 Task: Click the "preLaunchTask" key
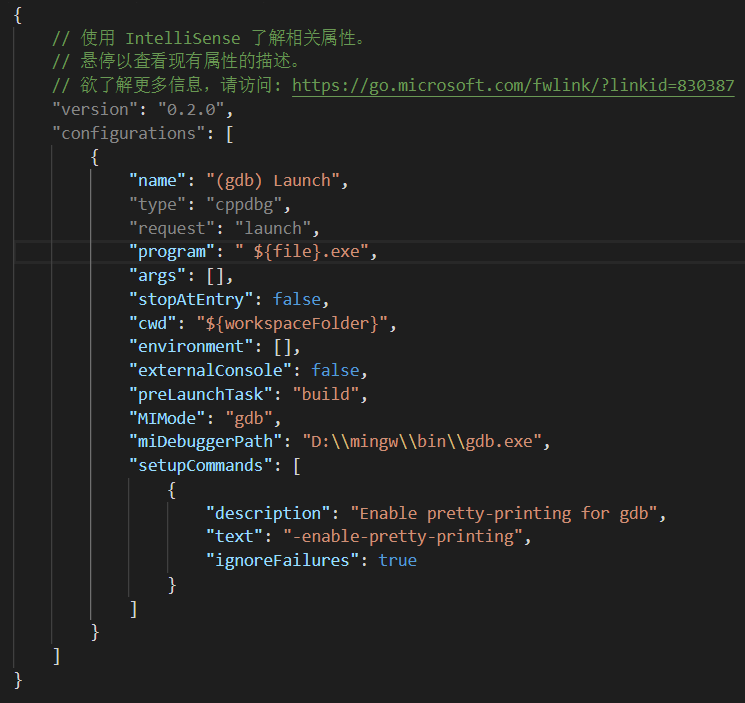[x=201, y=394]
